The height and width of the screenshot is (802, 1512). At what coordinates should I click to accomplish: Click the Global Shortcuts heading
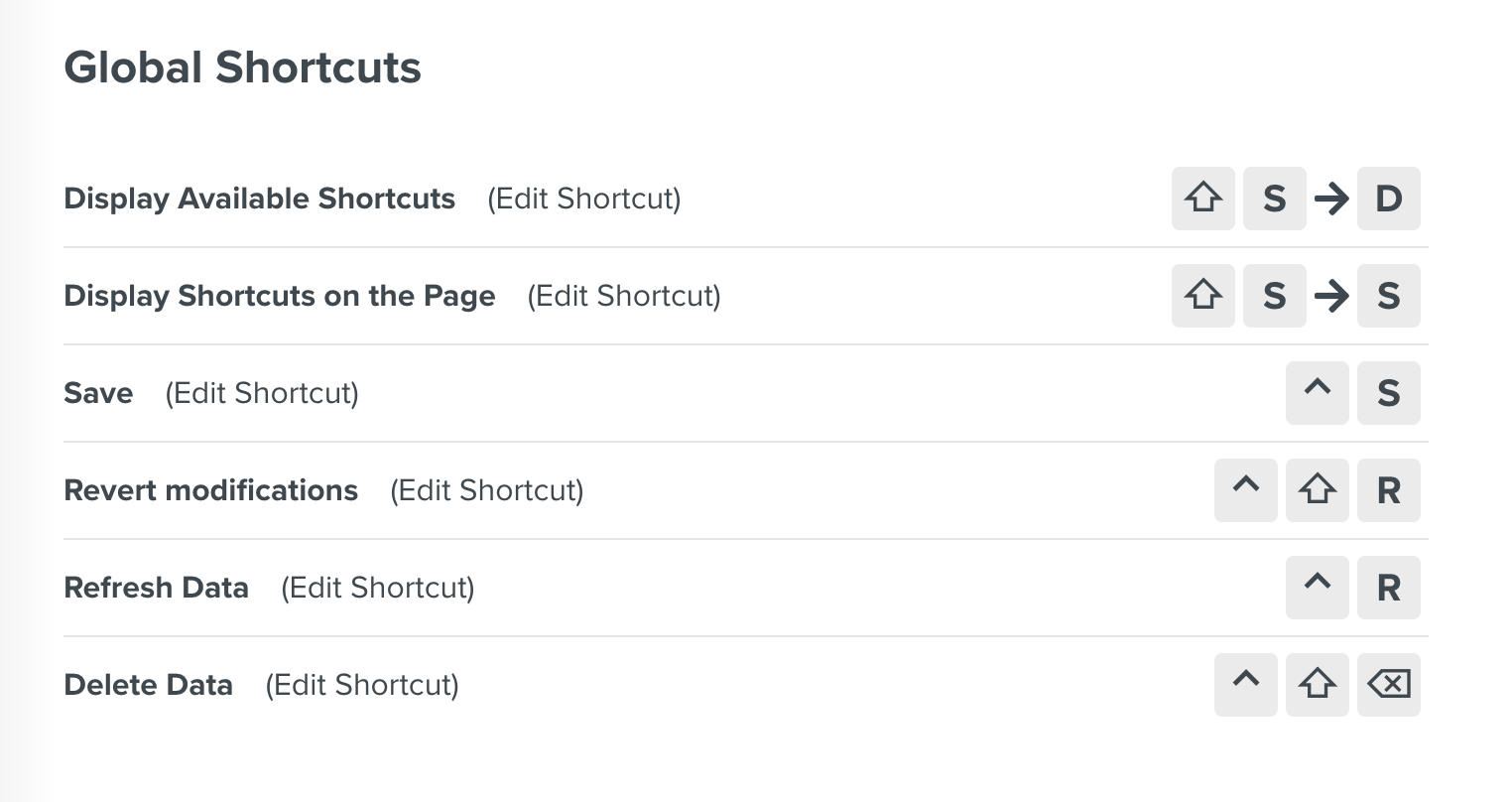click(x=242, y=67)
